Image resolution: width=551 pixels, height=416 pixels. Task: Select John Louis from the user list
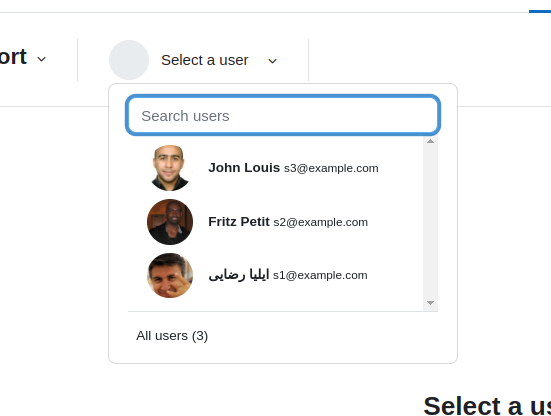point(275,168)
